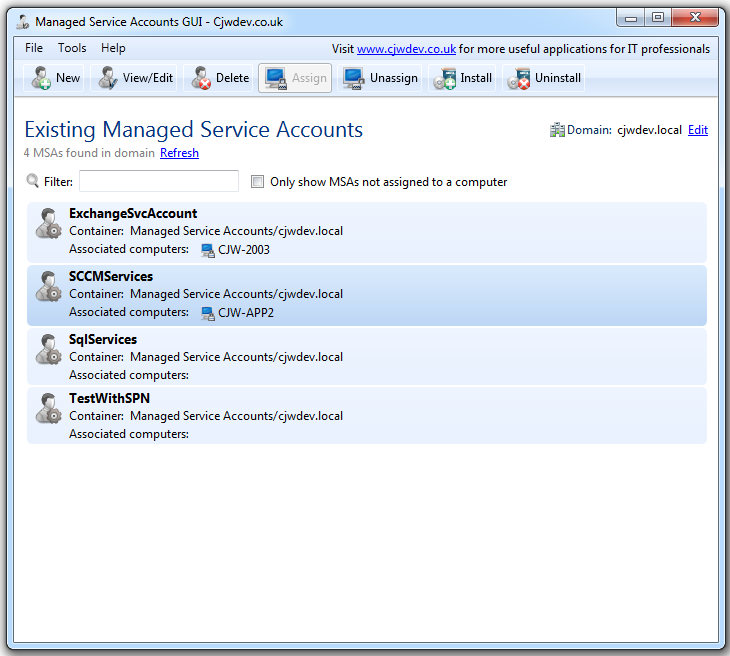Click the CJW-APP2 computer icon
Screen dimensions: 730x656
click(x=208, y=313)
